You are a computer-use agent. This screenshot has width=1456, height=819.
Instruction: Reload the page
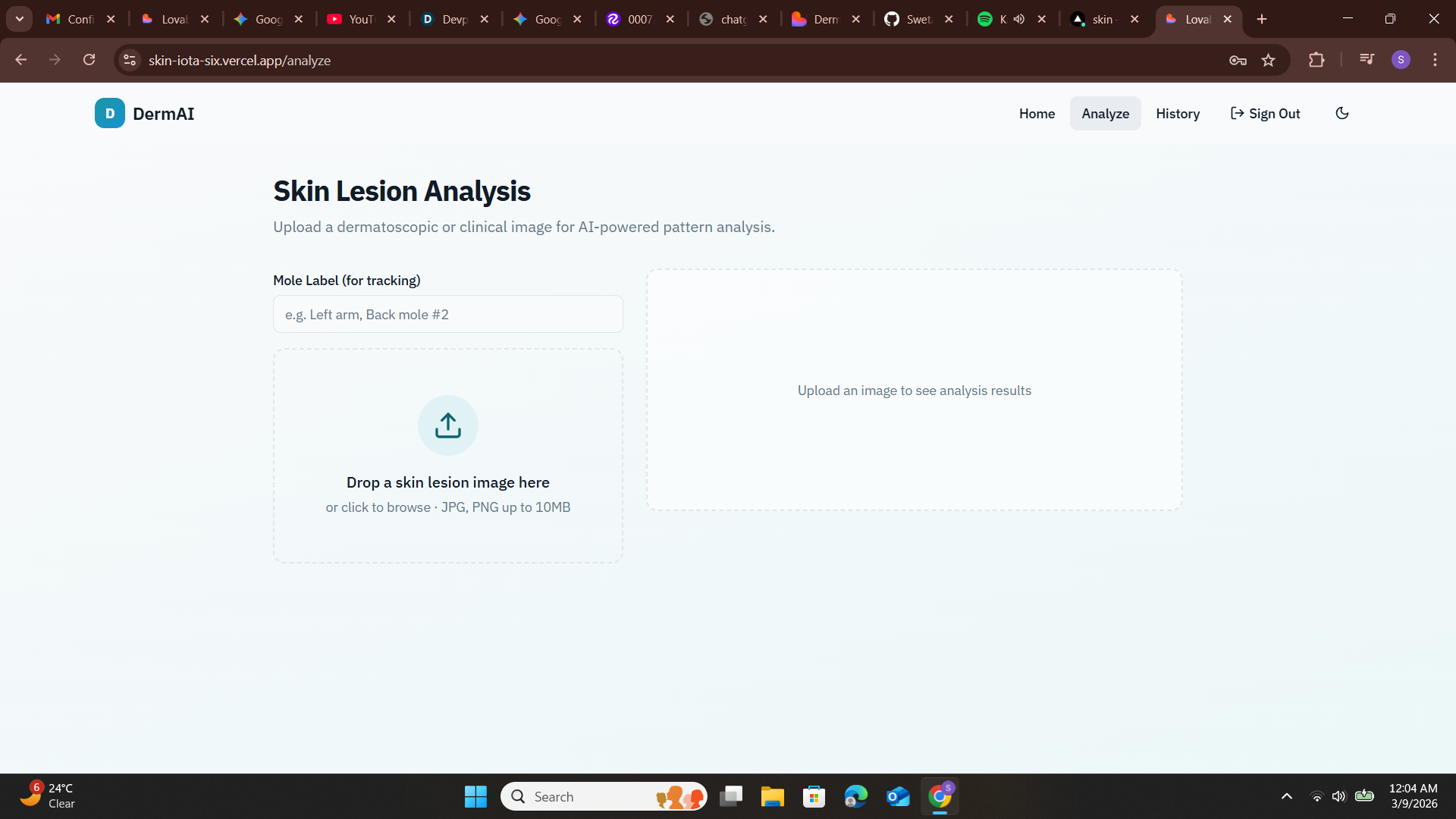point(89,60)
